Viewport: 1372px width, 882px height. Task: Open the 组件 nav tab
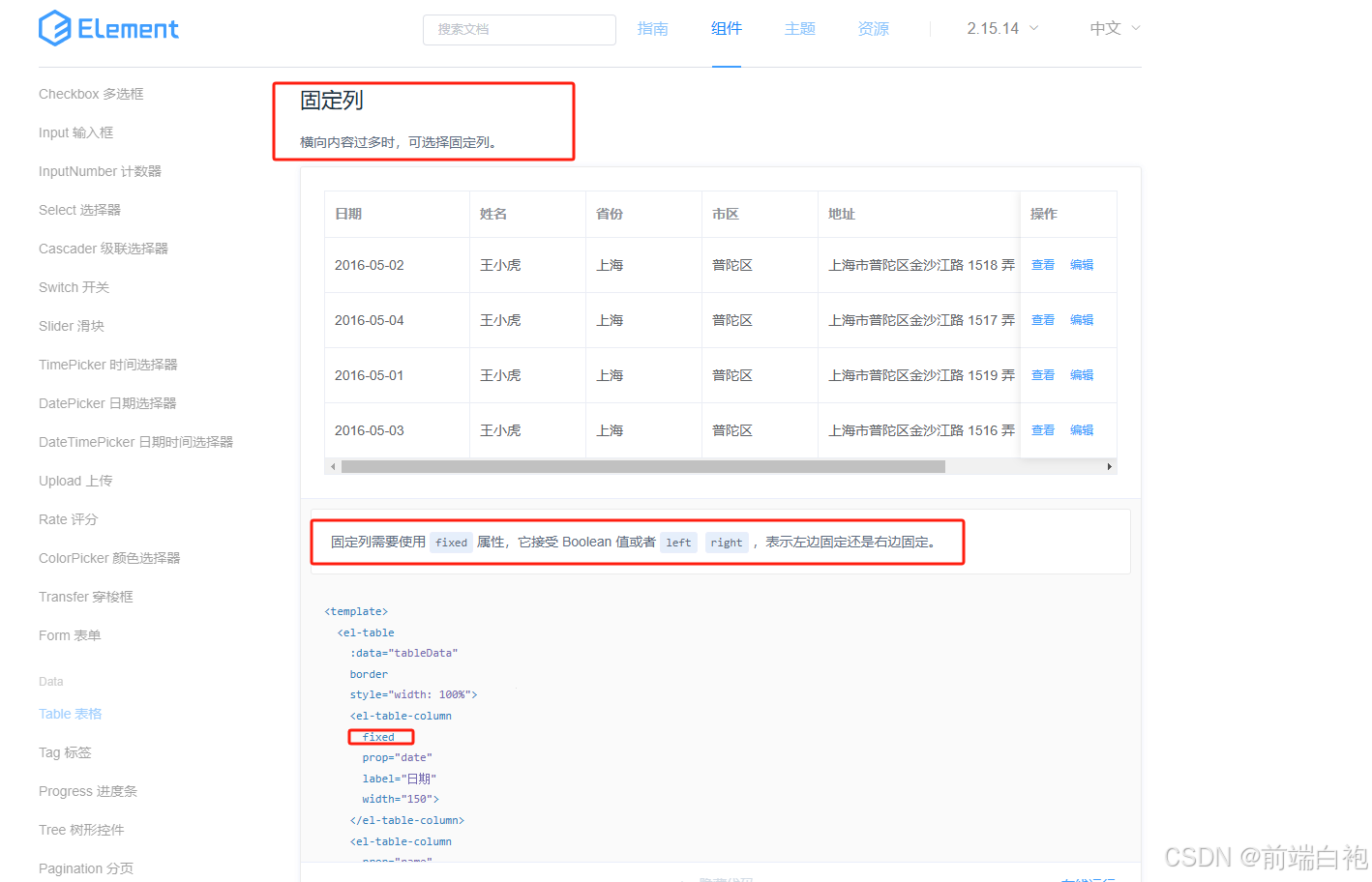[x=727, y=29]
